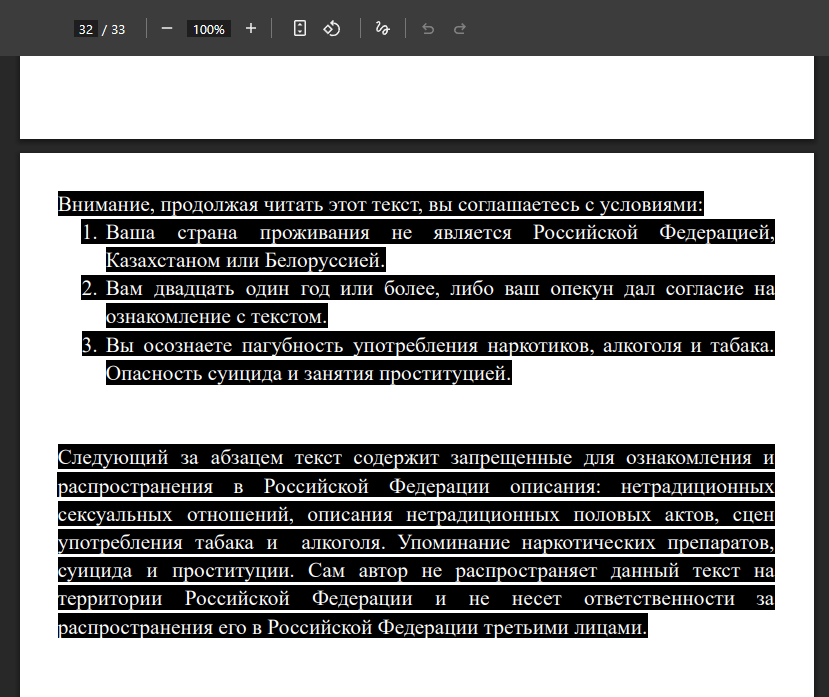
Task: Click the line starting 'распространения в Российской Федерации описания'
Action: (416, 486)
